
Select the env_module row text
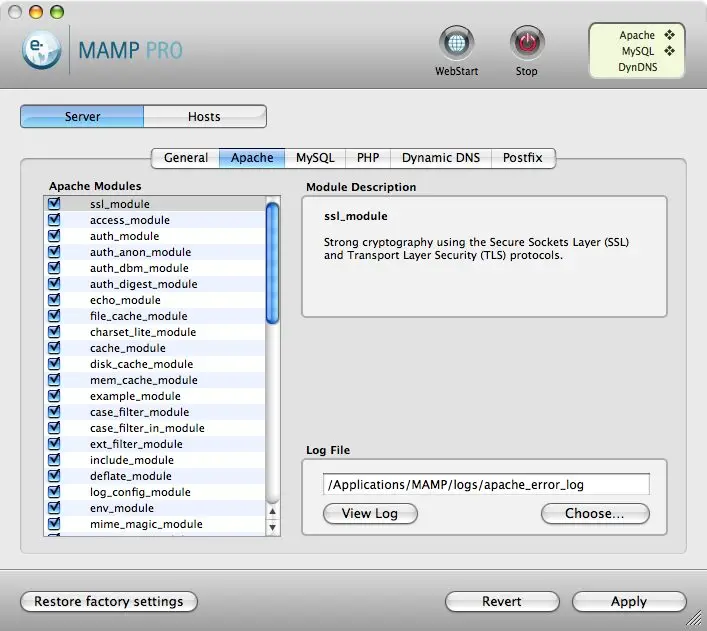[x=122, y=508]
